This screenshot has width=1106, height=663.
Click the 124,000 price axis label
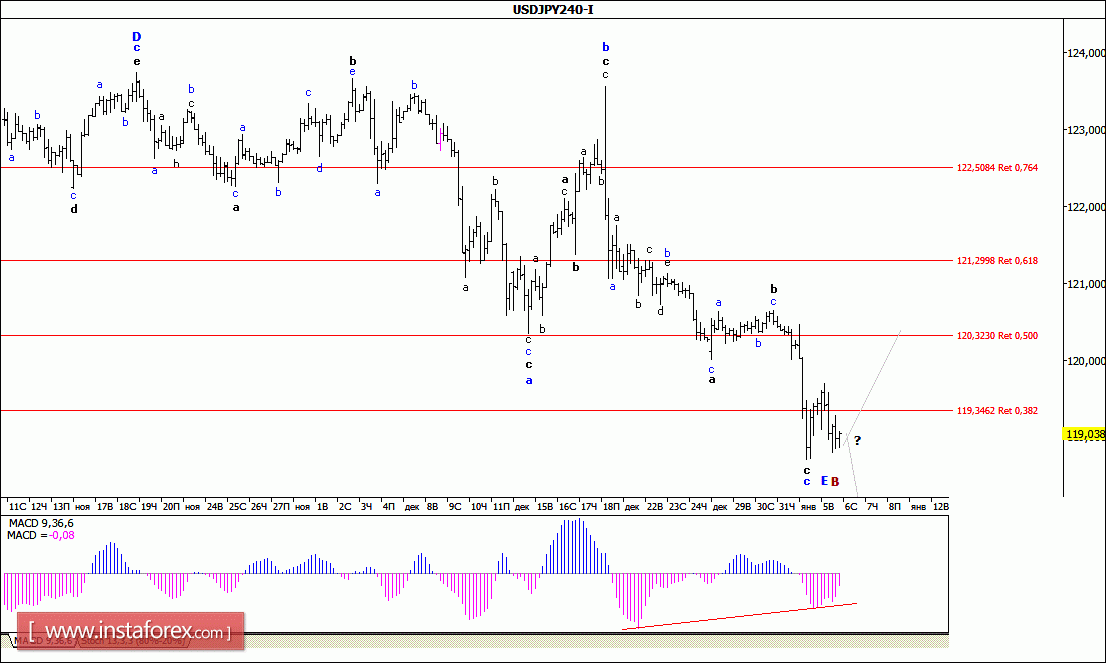click(1086, 53)
